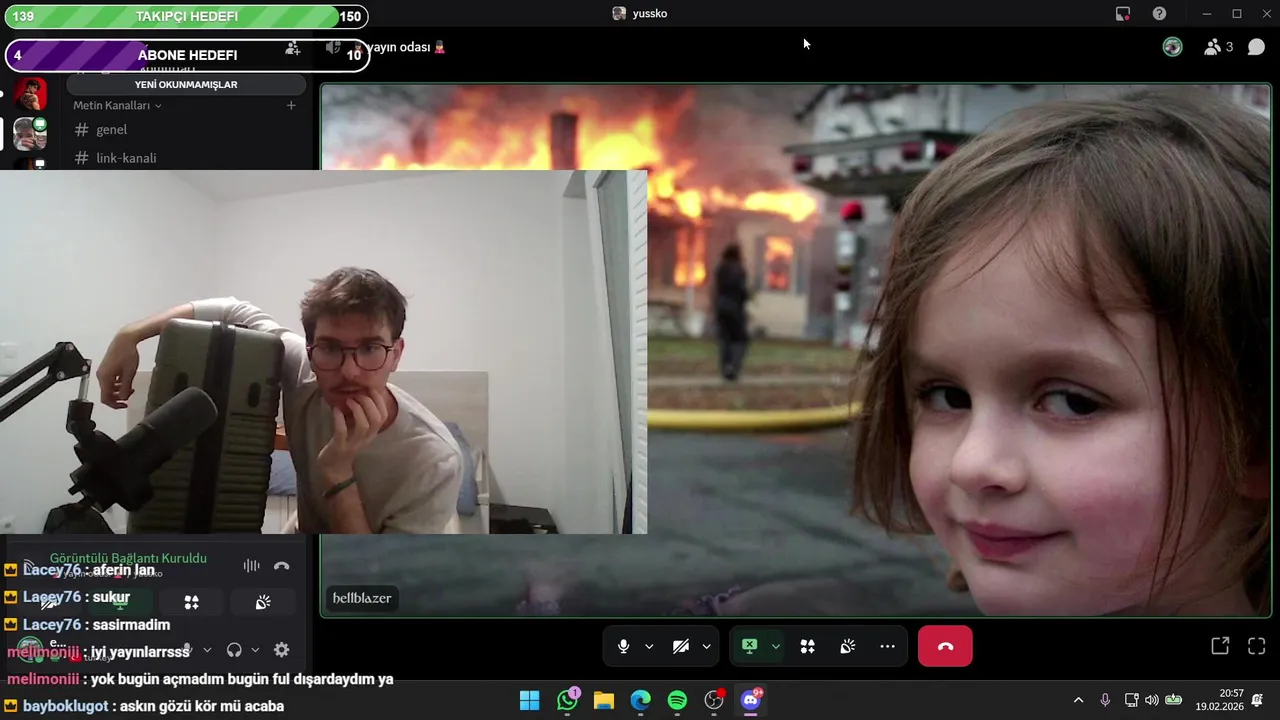This screenshot has width=1280, height=720.
Task: Create channel with plus beside Metin Kanalları
Action: pos(291,105)
